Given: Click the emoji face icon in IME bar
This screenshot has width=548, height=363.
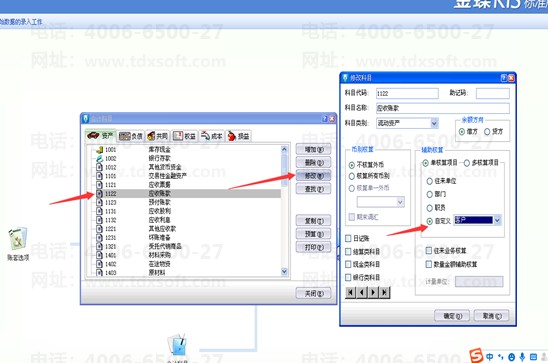Looking at the screenshot, I should click(x=512, y=357).
